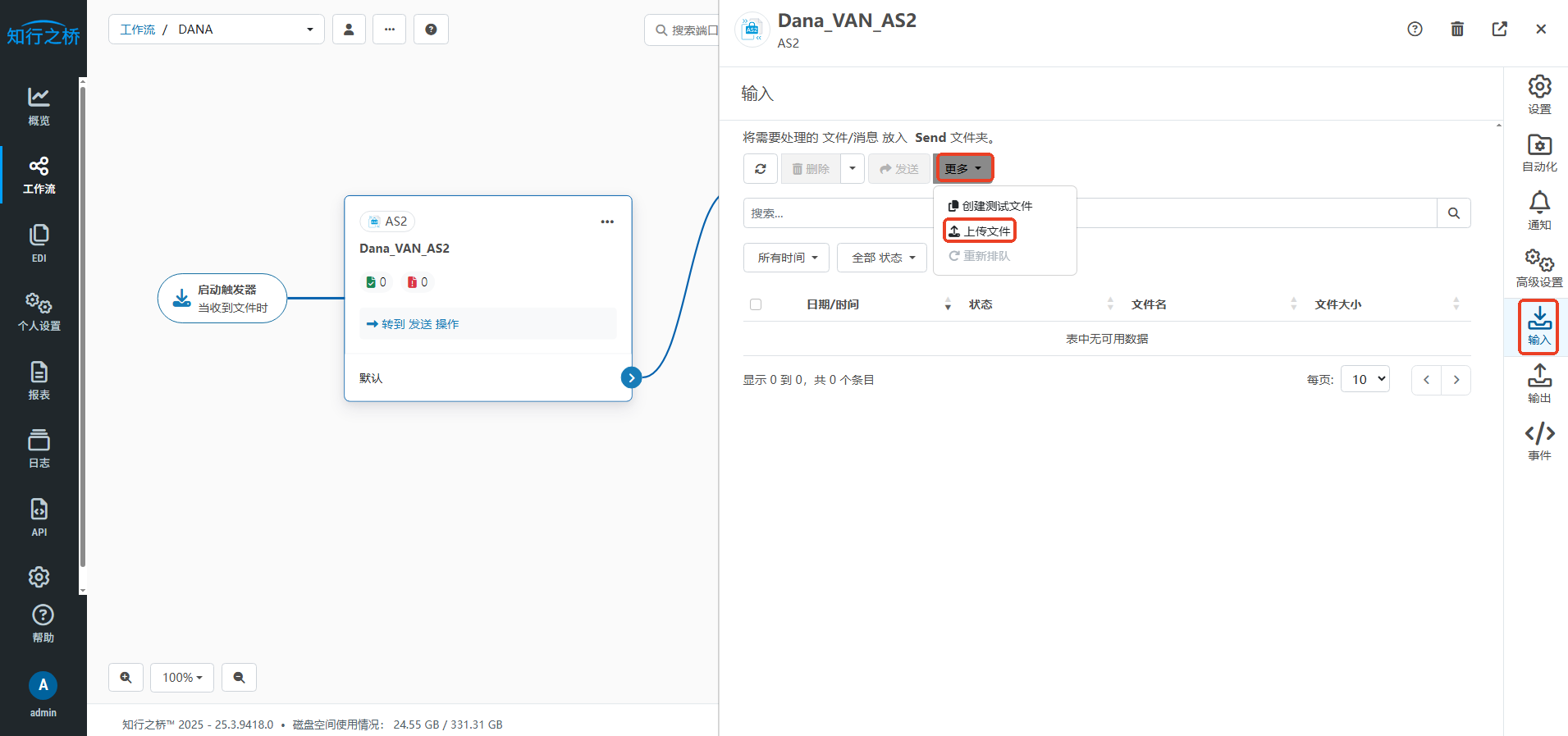Screen dimensions: 1568x736
Task: Open the 概览 overview page in sidebar
Action: [x=39, y=106]
